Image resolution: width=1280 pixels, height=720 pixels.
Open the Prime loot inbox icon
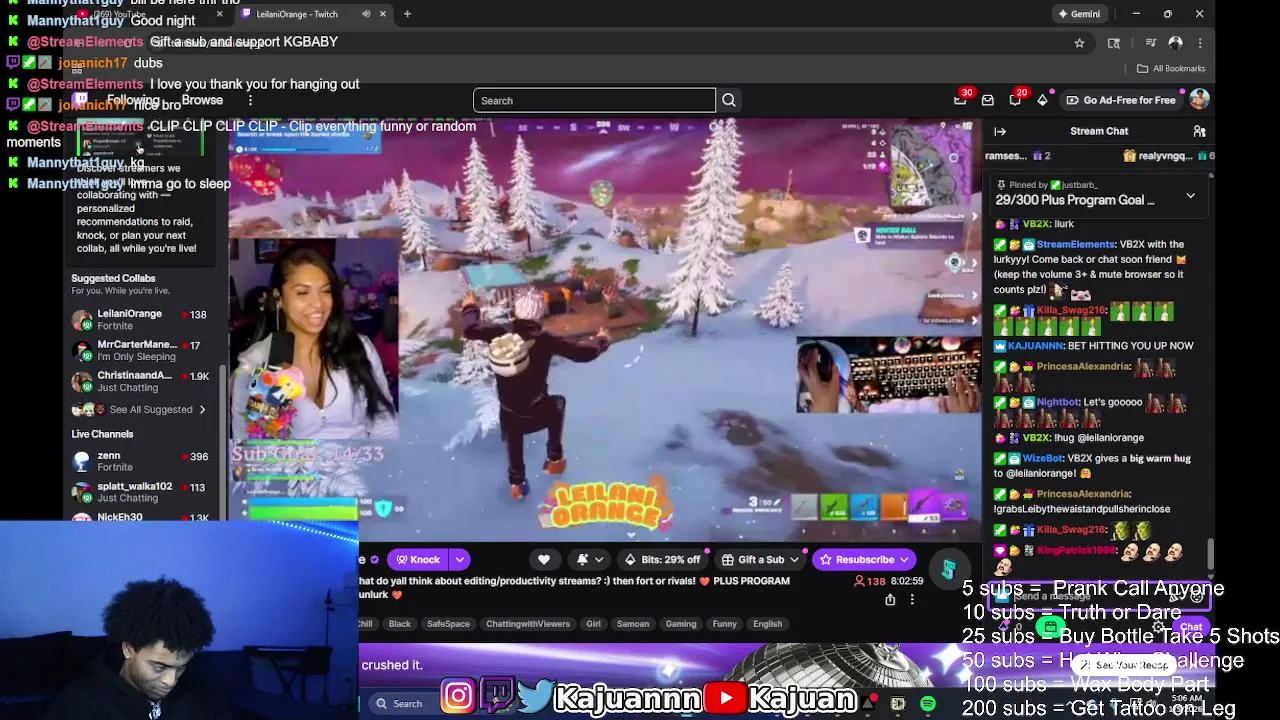tap(988, 100)
